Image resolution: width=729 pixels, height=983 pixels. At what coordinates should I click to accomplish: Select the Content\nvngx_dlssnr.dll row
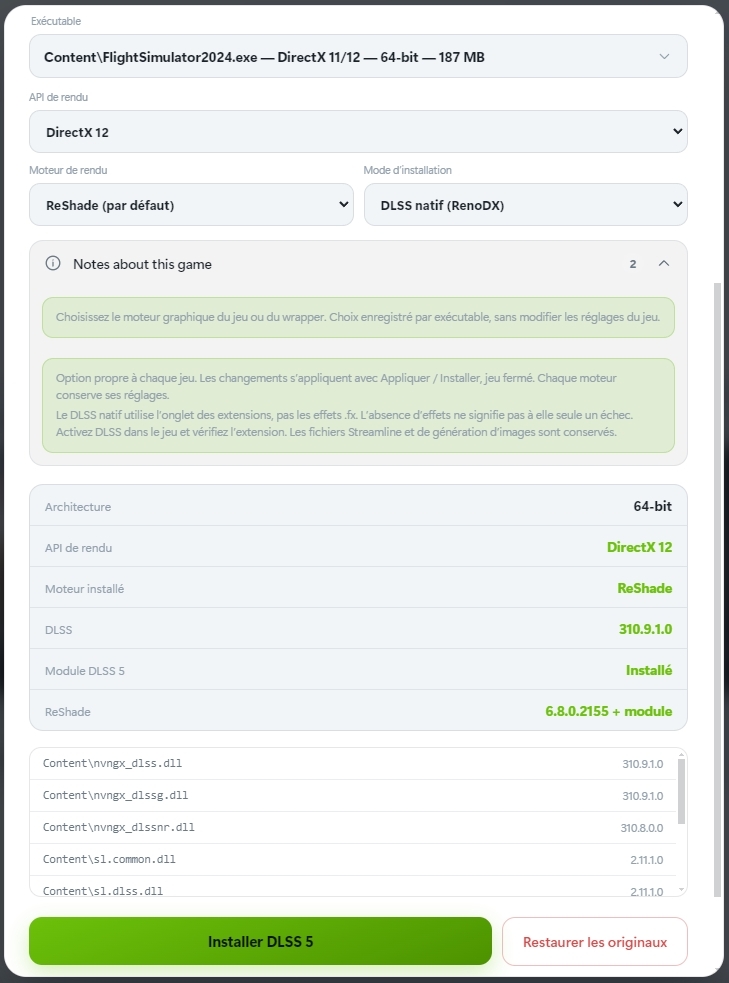point(353,828)
